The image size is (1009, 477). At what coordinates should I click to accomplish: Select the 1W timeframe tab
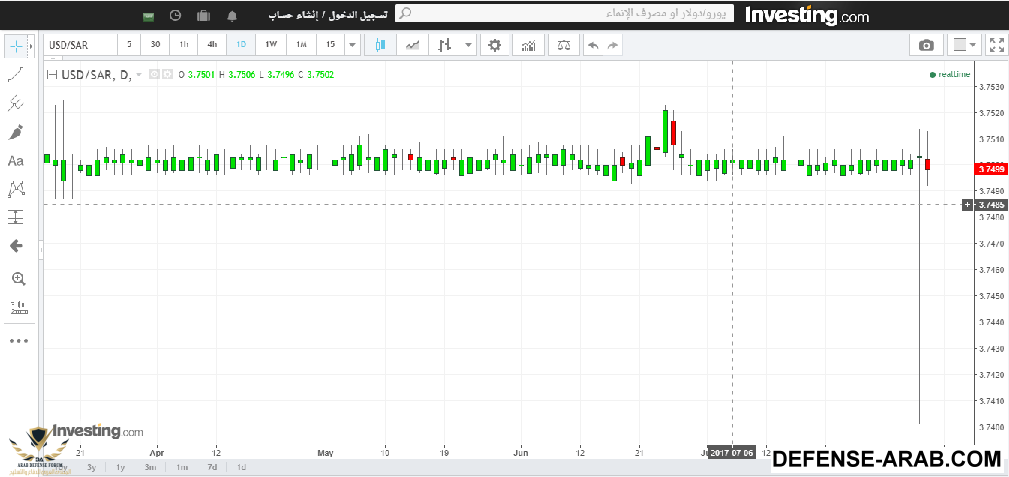(271, 45)
